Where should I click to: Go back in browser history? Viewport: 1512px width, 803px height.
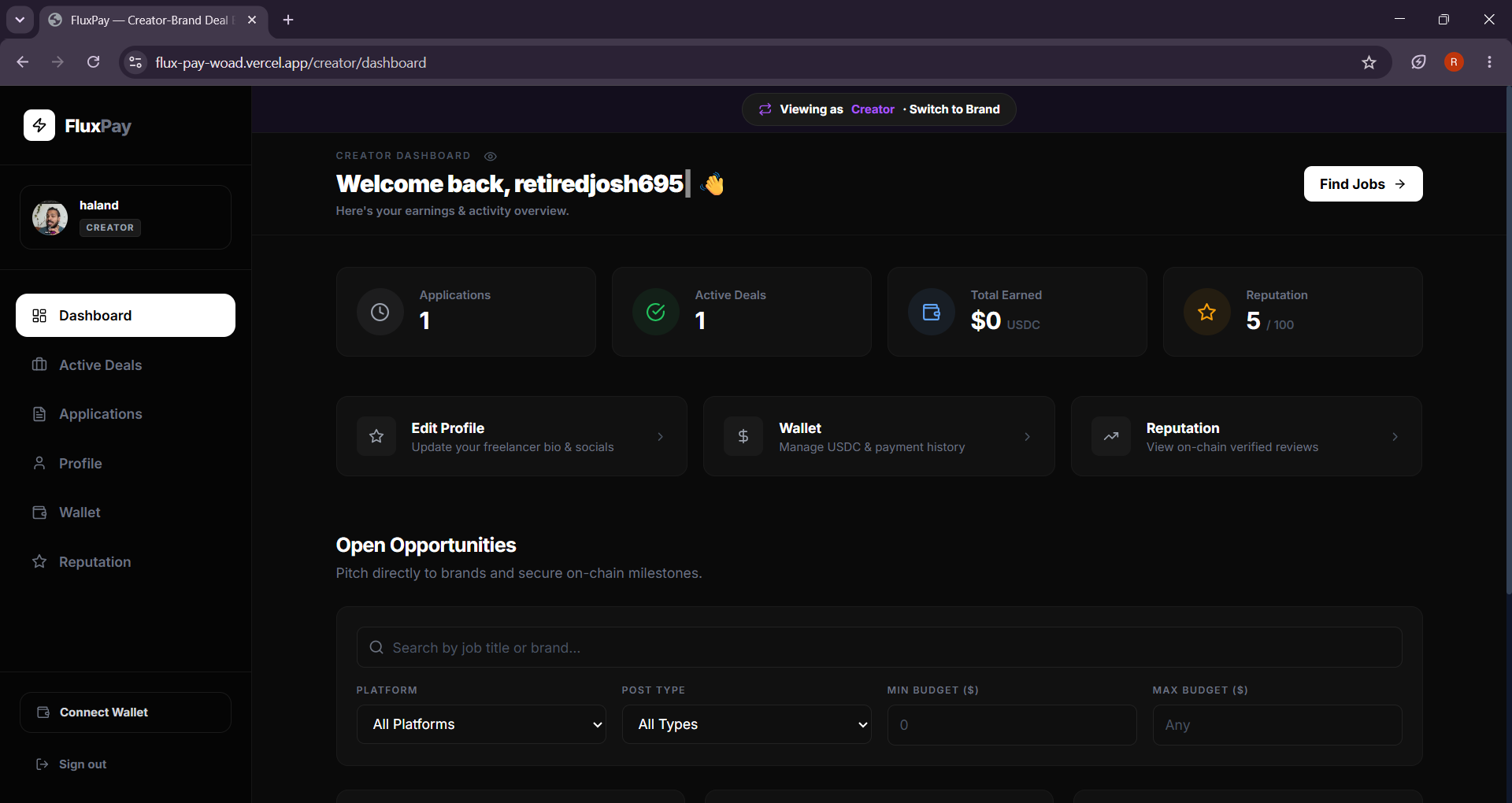pyautogui.click(x=23, y=62)
